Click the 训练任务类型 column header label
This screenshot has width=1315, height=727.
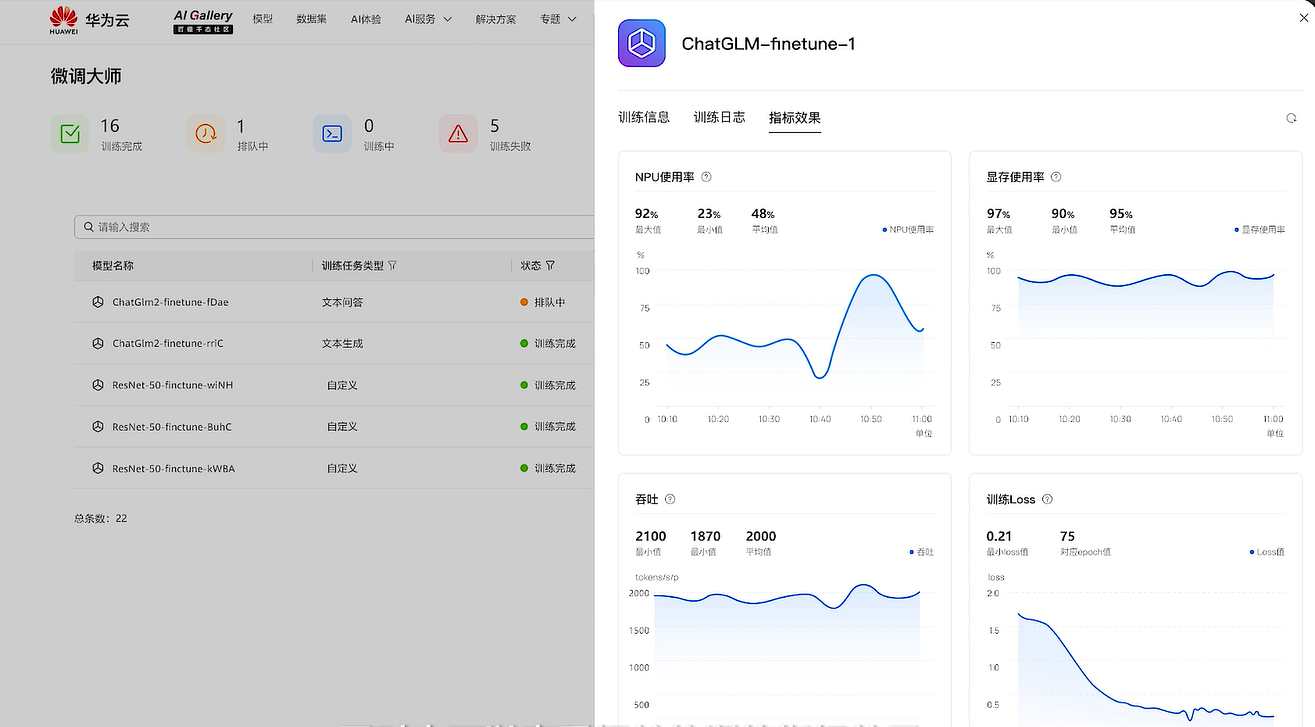(353, 266)
